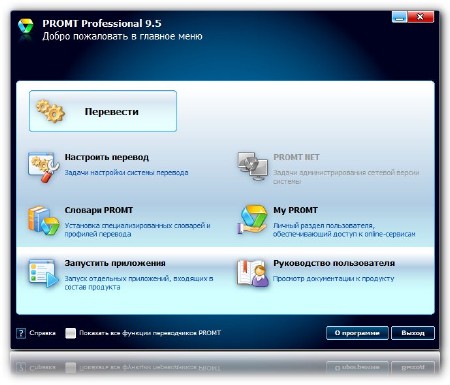The height and width of the screenshot is (385, 450).
Task: Click the PROMT logo in the title bar
Action: pos(26,27)
